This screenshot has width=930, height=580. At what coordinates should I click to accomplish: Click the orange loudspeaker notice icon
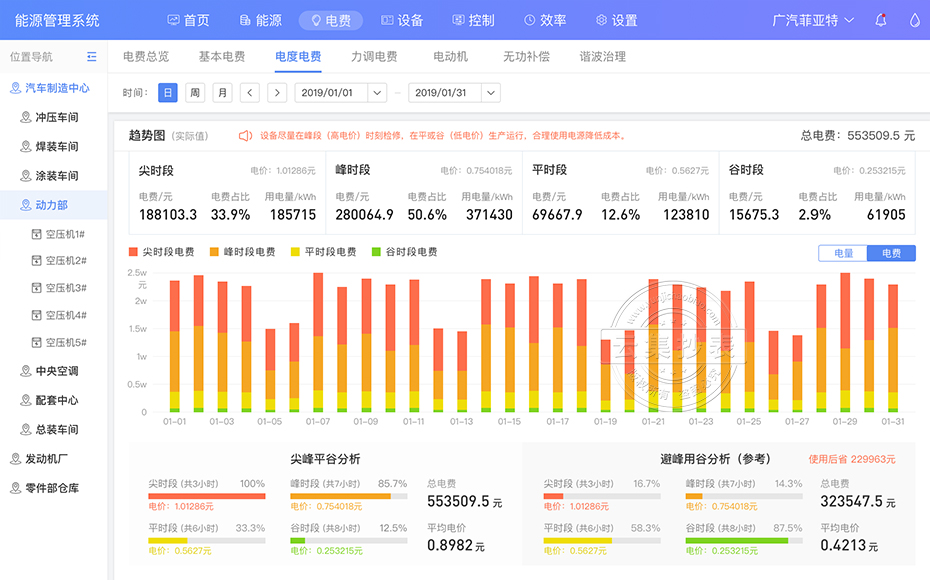245,136
